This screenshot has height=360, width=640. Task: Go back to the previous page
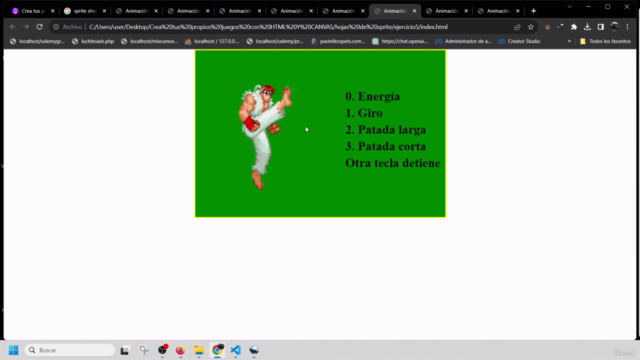pyautogui.click(x=13, y=27)
